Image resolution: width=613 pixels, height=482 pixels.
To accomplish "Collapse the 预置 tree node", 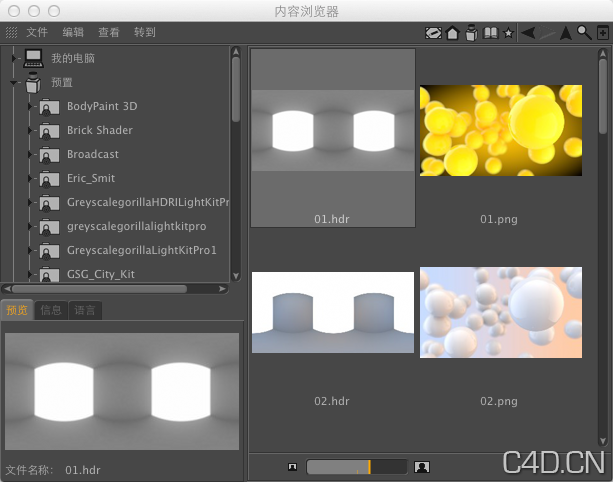I will click(x=14, y=82).
